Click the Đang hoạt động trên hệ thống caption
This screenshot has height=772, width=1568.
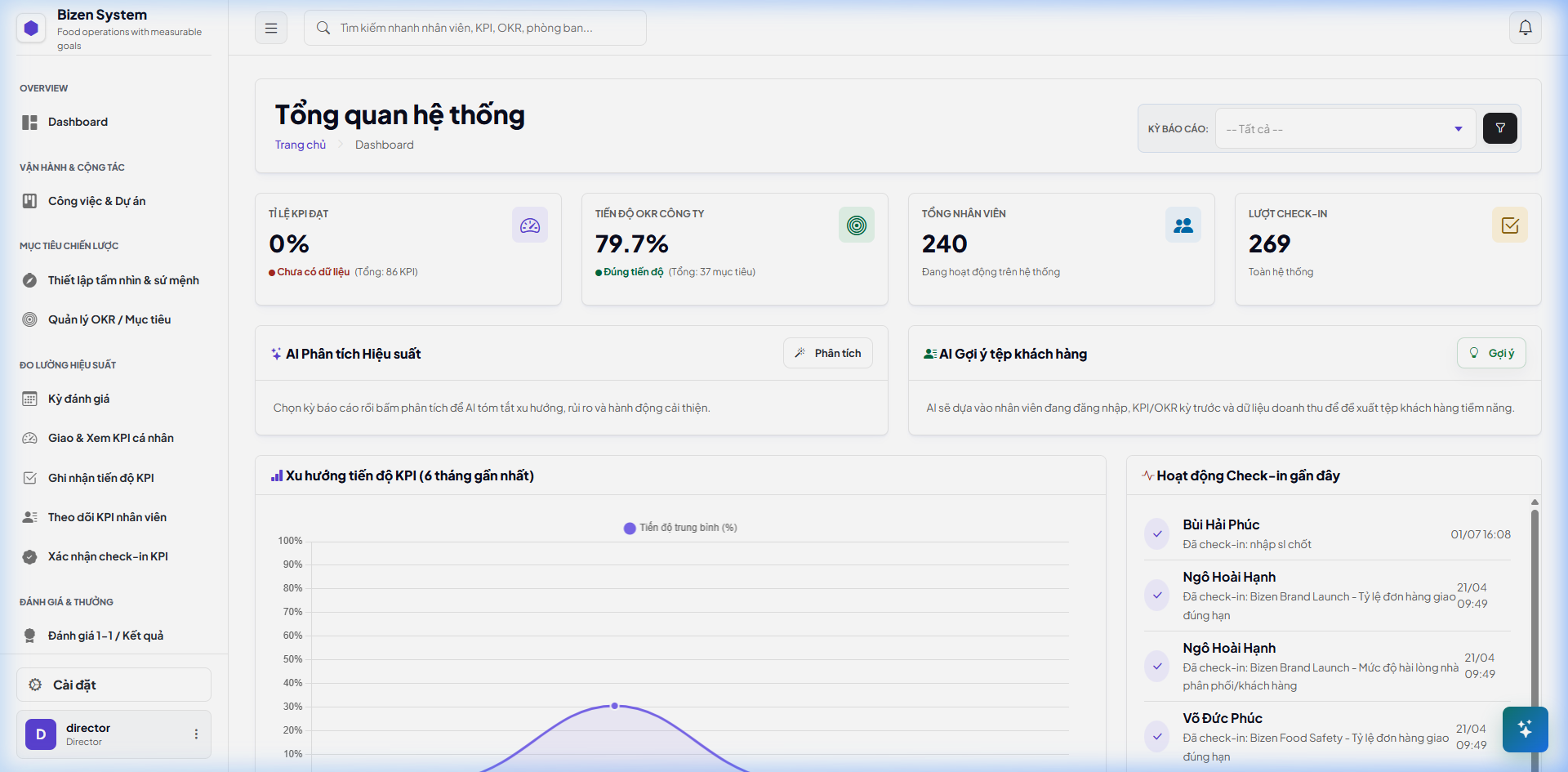(991, 272)
